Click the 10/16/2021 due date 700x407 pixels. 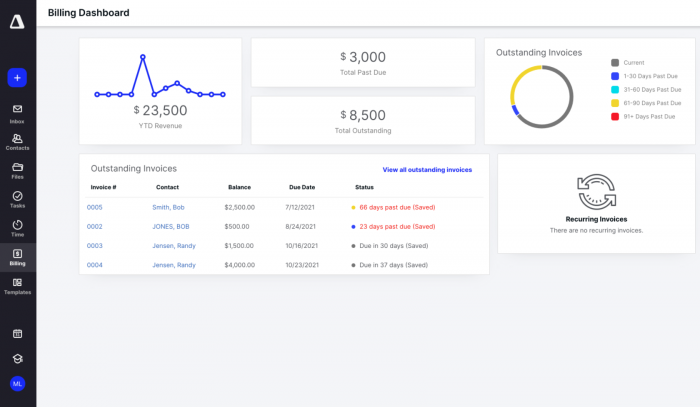pyautogui.click(x=302, y=245)
